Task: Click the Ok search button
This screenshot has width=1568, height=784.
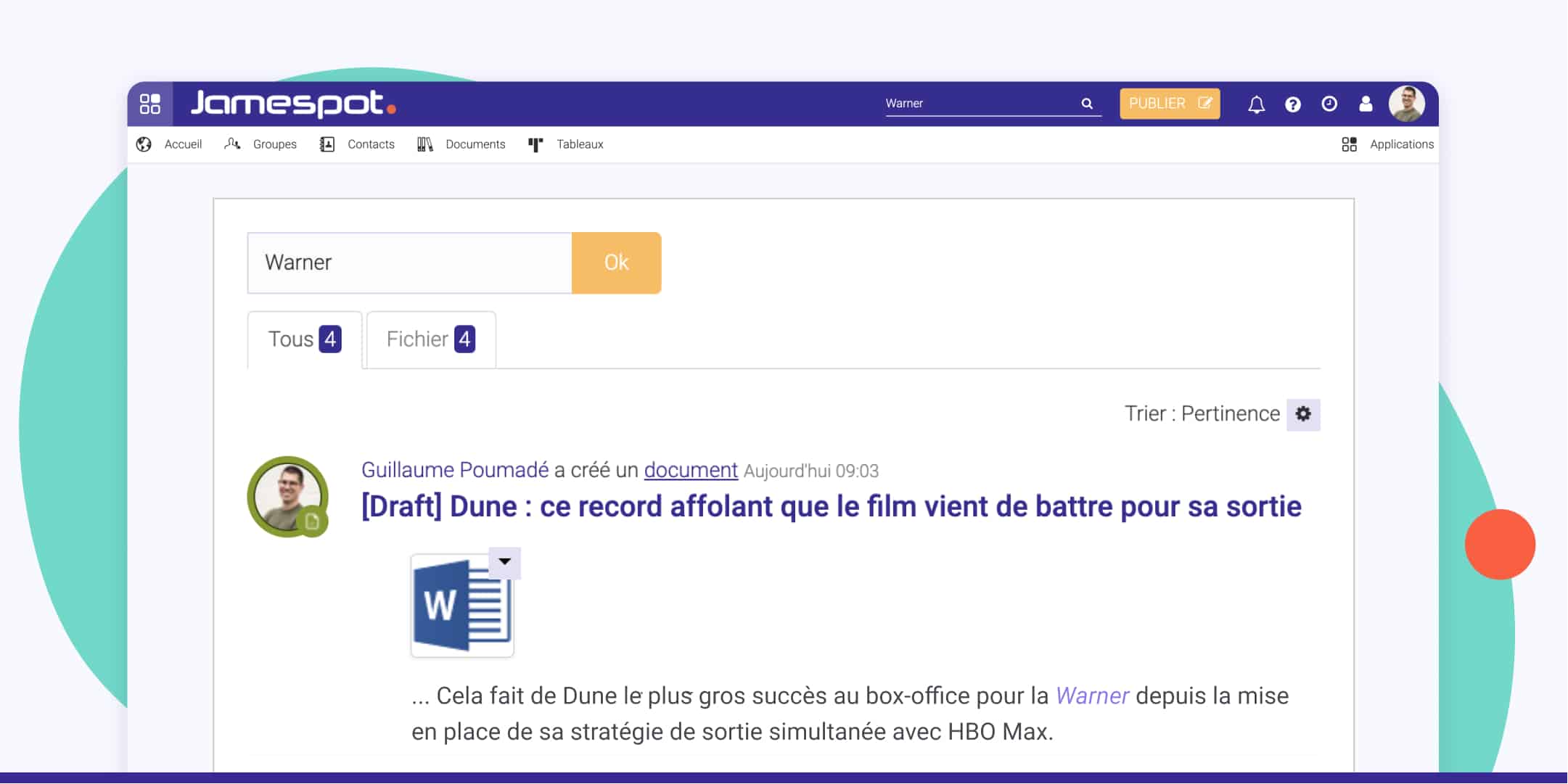Action: tap(616, 263)
